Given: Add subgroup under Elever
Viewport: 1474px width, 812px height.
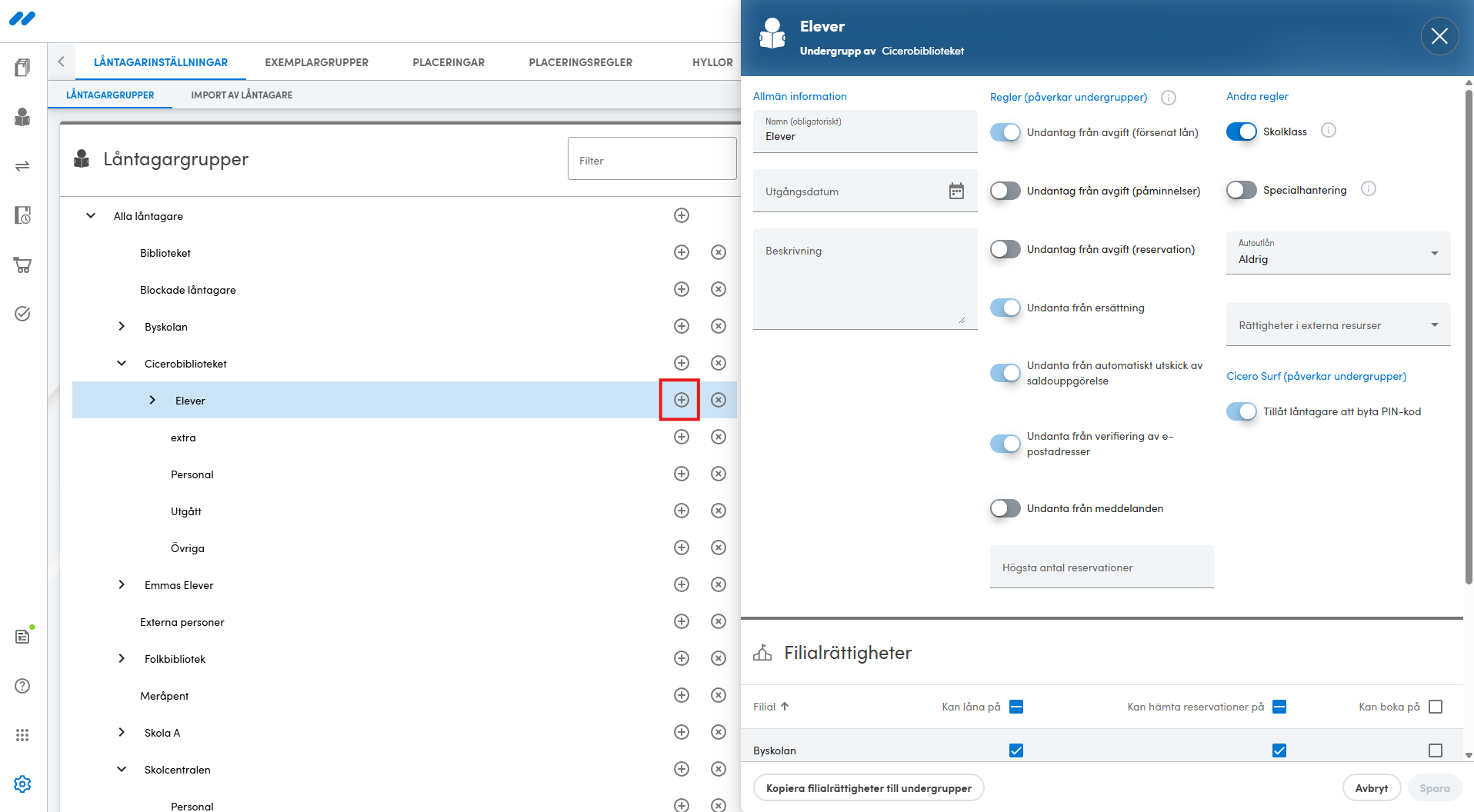Looking at the screenshot, I should pyautogui.click(x=682, y=400).
